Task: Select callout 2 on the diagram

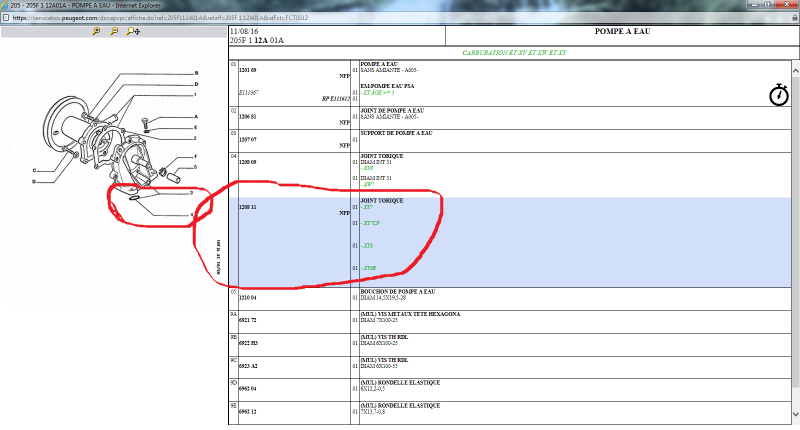Action: coord(195,138)
